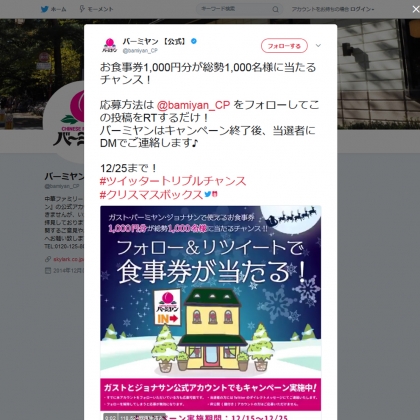
Task: Expand the tweet options chevron
Action: click(318, 46)
